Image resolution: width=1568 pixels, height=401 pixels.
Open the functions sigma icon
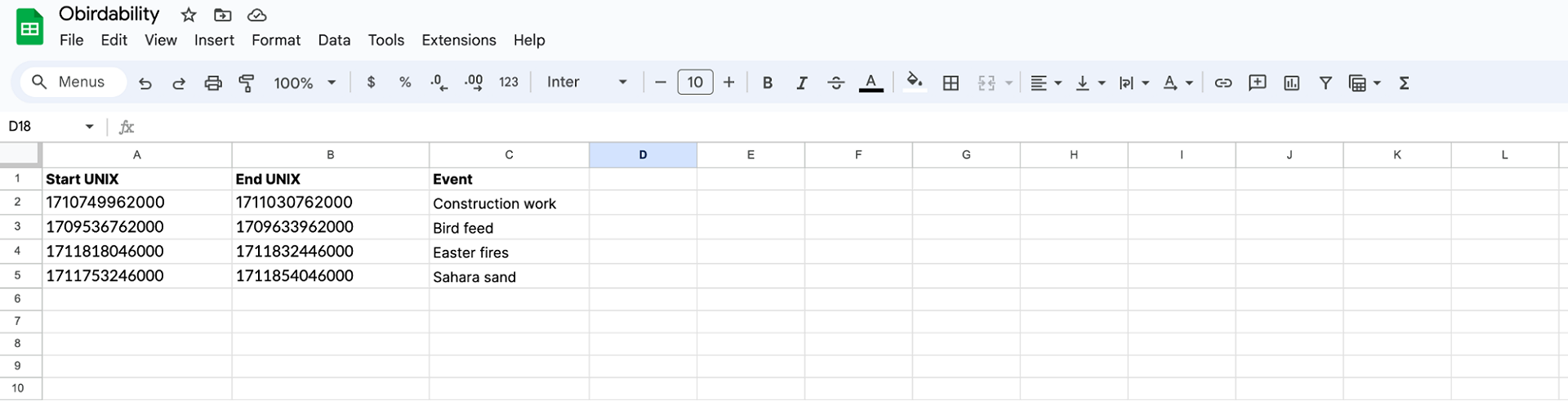pos(1404,82)
